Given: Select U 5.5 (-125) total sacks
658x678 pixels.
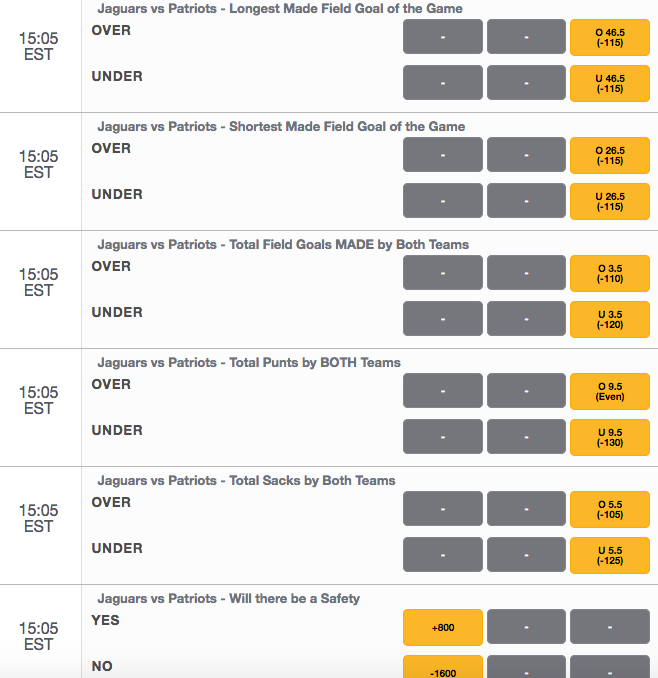Looking at the screenshot, I should (610, 556).
